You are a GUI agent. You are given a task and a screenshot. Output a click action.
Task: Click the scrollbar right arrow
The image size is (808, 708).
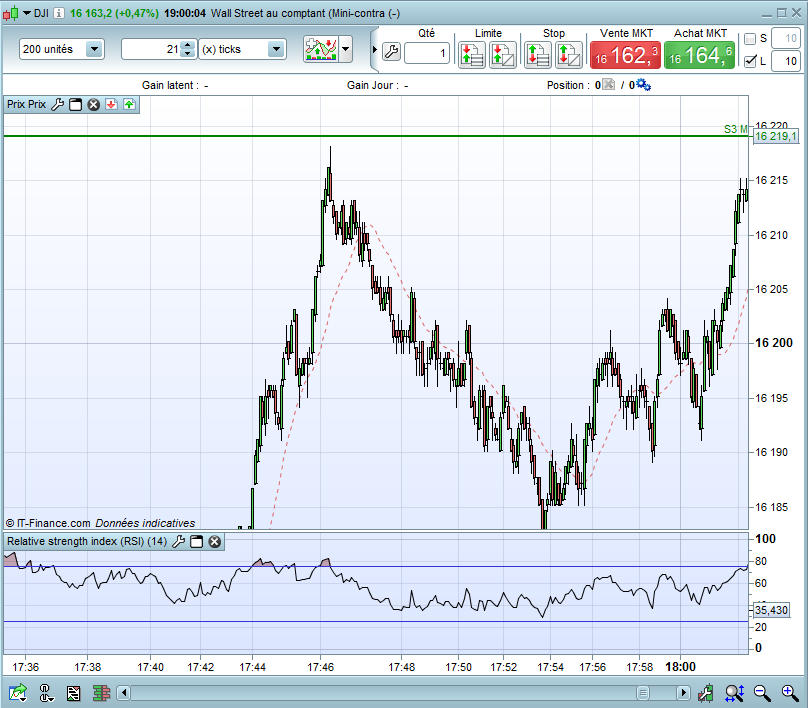[x=683, y=693]
